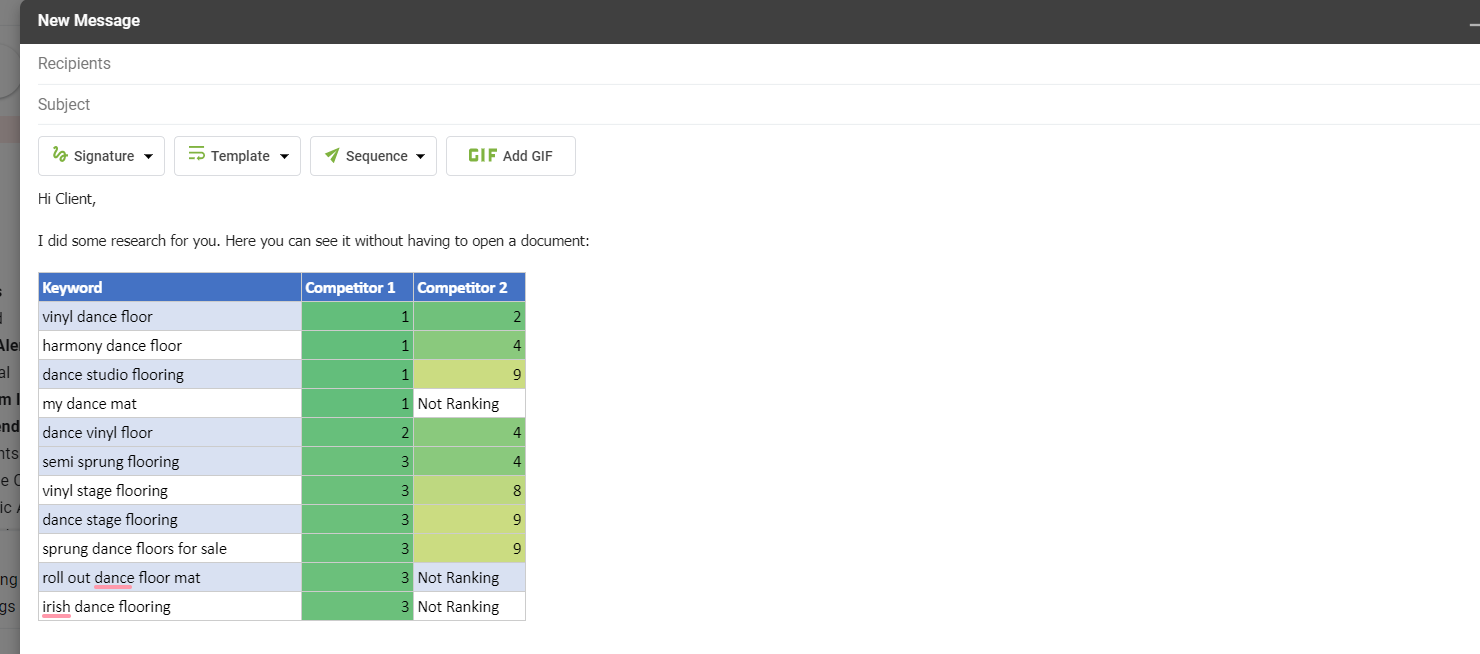Click the Template lines icon
Image resolution: width=1480 pixels, height=654 pixels.
coord(196,155)
